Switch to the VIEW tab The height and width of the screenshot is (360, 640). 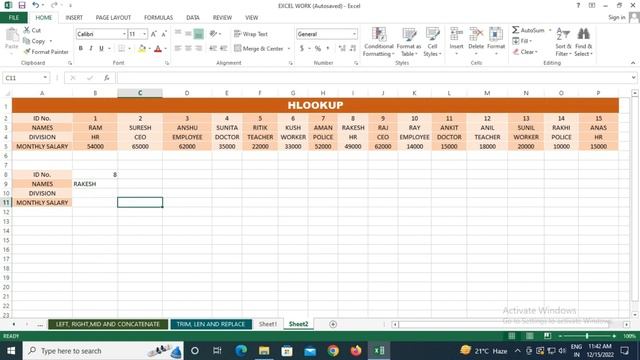point(251,18)
